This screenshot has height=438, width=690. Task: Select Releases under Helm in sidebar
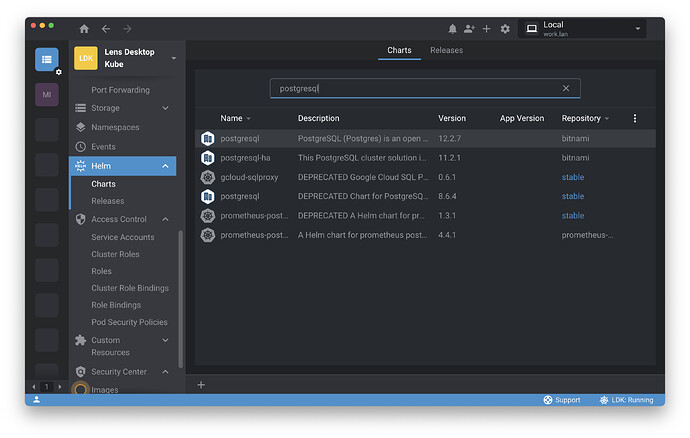108,201
